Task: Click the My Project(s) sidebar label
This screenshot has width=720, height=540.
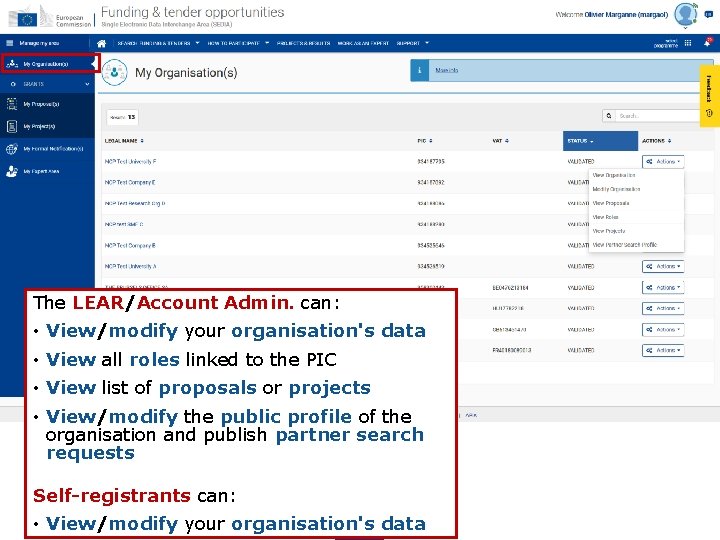Action: [x=39, y=126]
